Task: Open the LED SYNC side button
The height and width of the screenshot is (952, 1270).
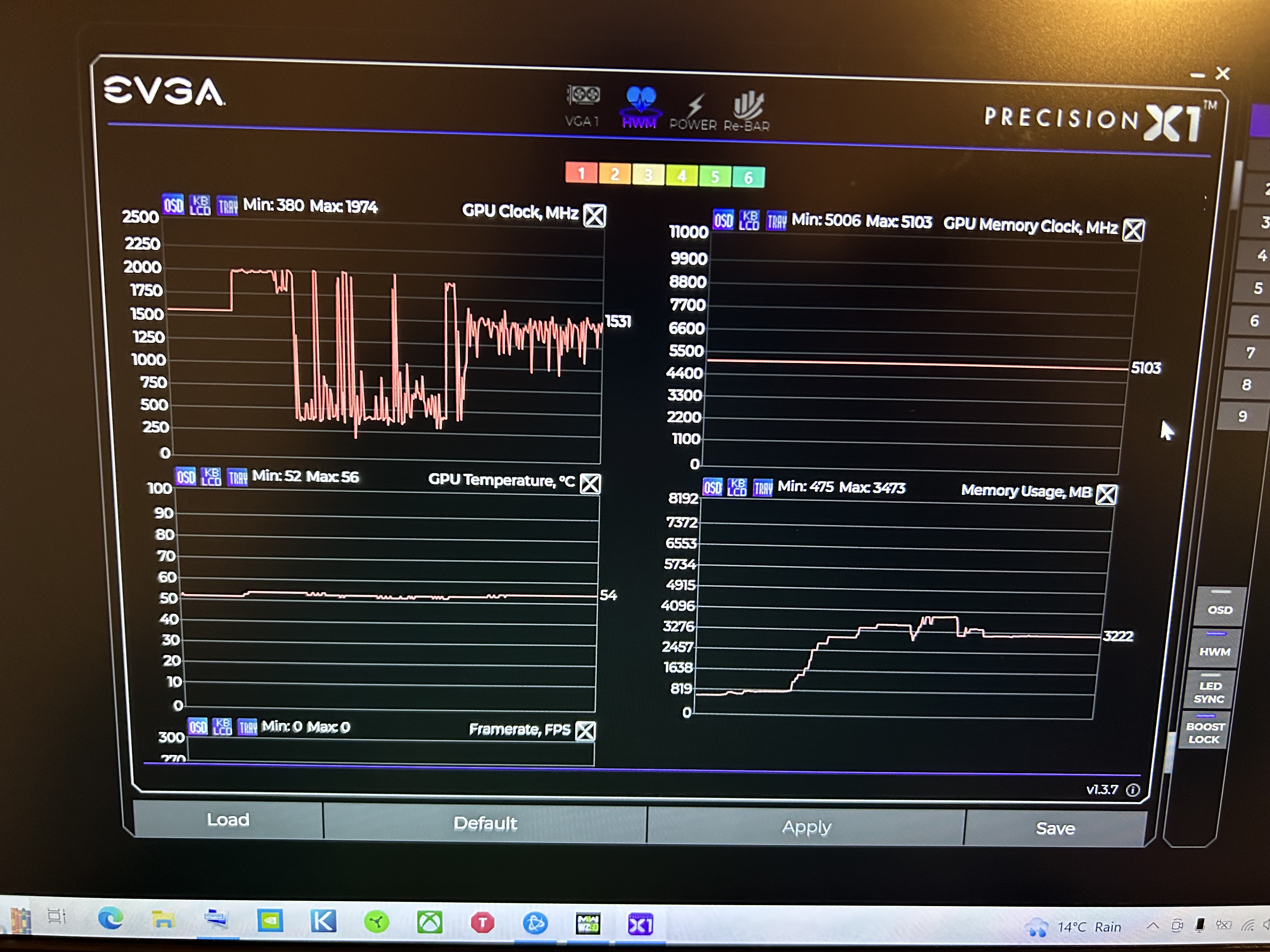Action: click(1209, 690)
